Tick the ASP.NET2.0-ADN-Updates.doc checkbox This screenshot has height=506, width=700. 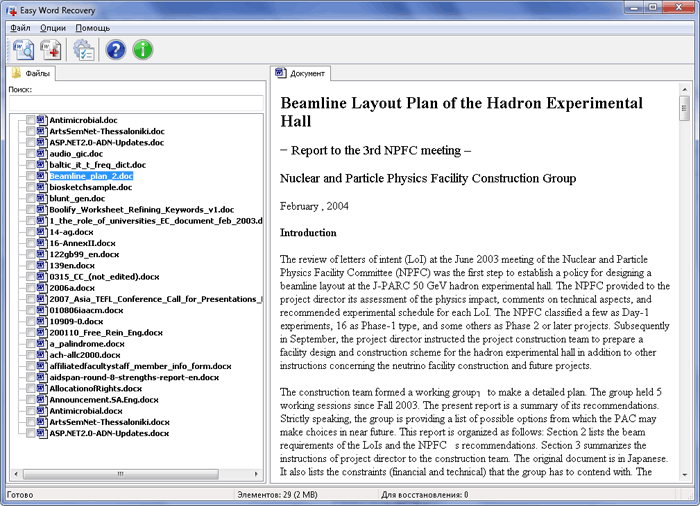point(30,142)
